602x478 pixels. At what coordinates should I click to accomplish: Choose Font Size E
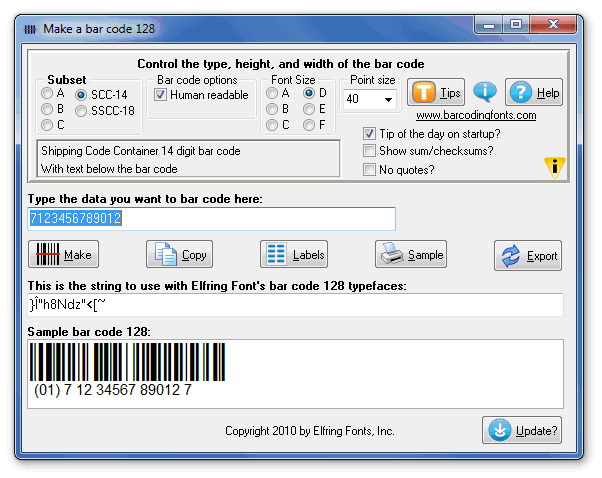(x=309, y=109)
